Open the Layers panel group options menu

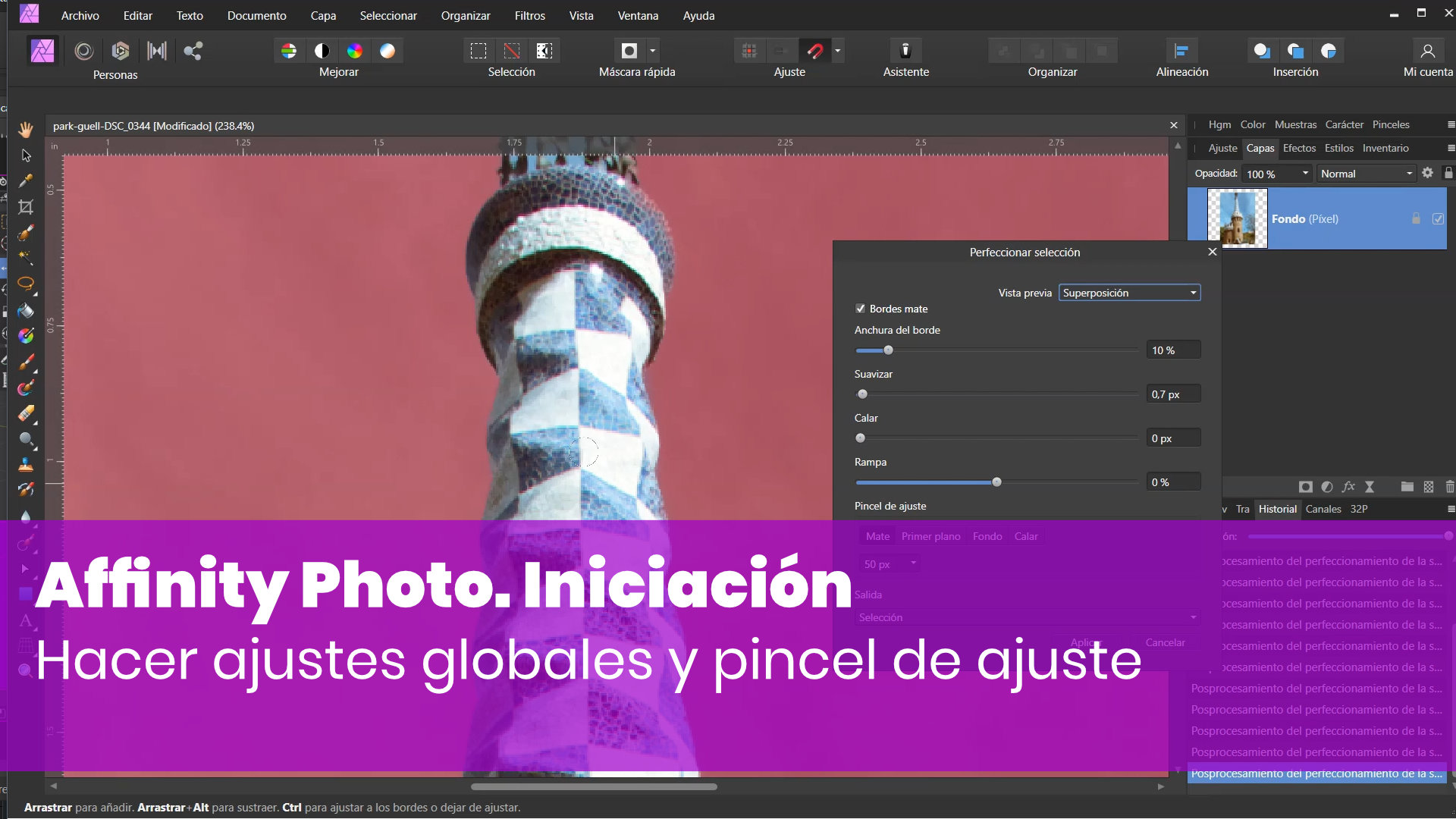coord(1451,148)
